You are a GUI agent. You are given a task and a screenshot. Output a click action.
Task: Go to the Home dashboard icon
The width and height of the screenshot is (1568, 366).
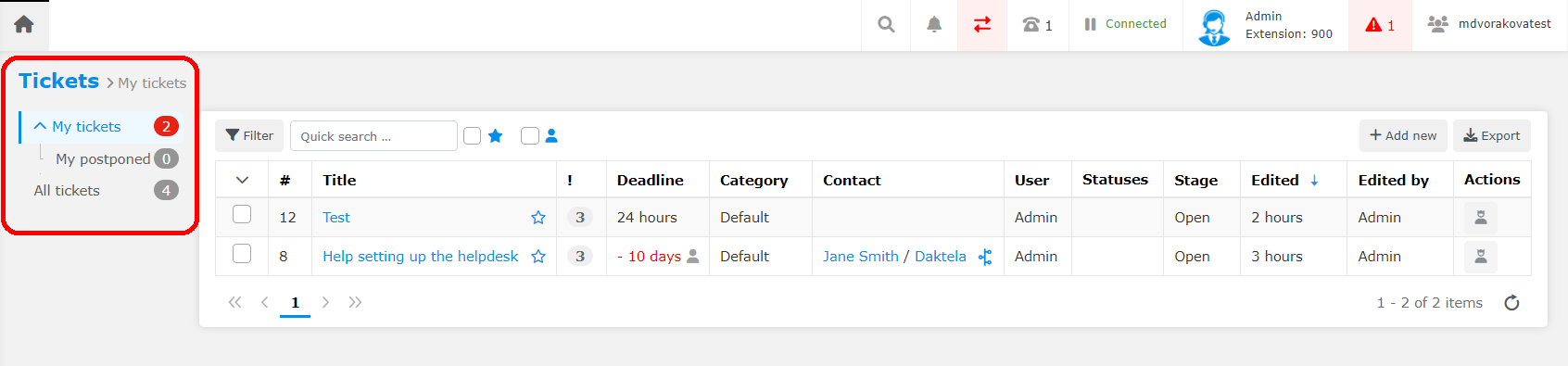(24, 24)
